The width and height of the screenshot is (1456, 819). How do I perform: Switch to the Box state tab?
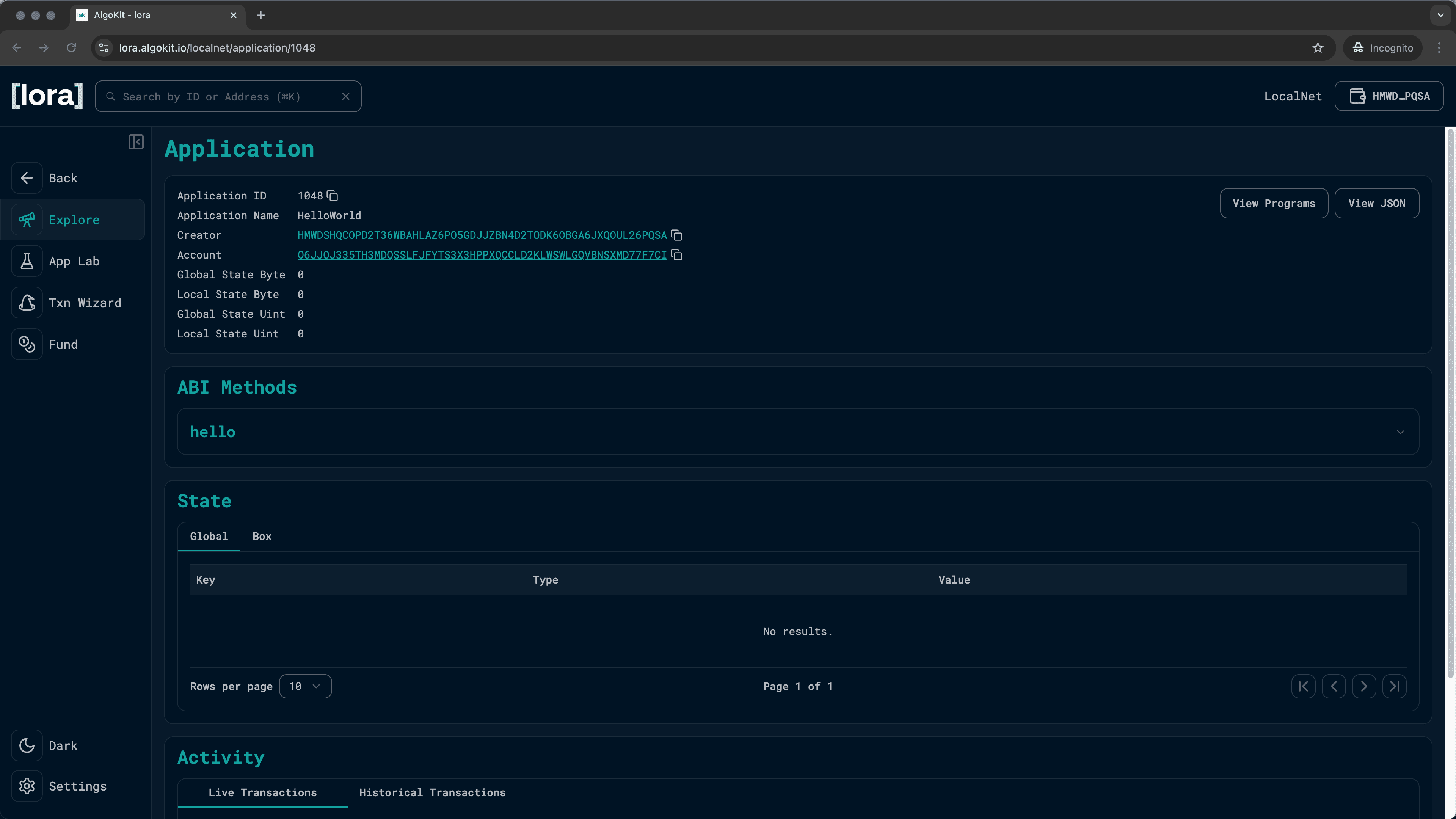(261, 536)
